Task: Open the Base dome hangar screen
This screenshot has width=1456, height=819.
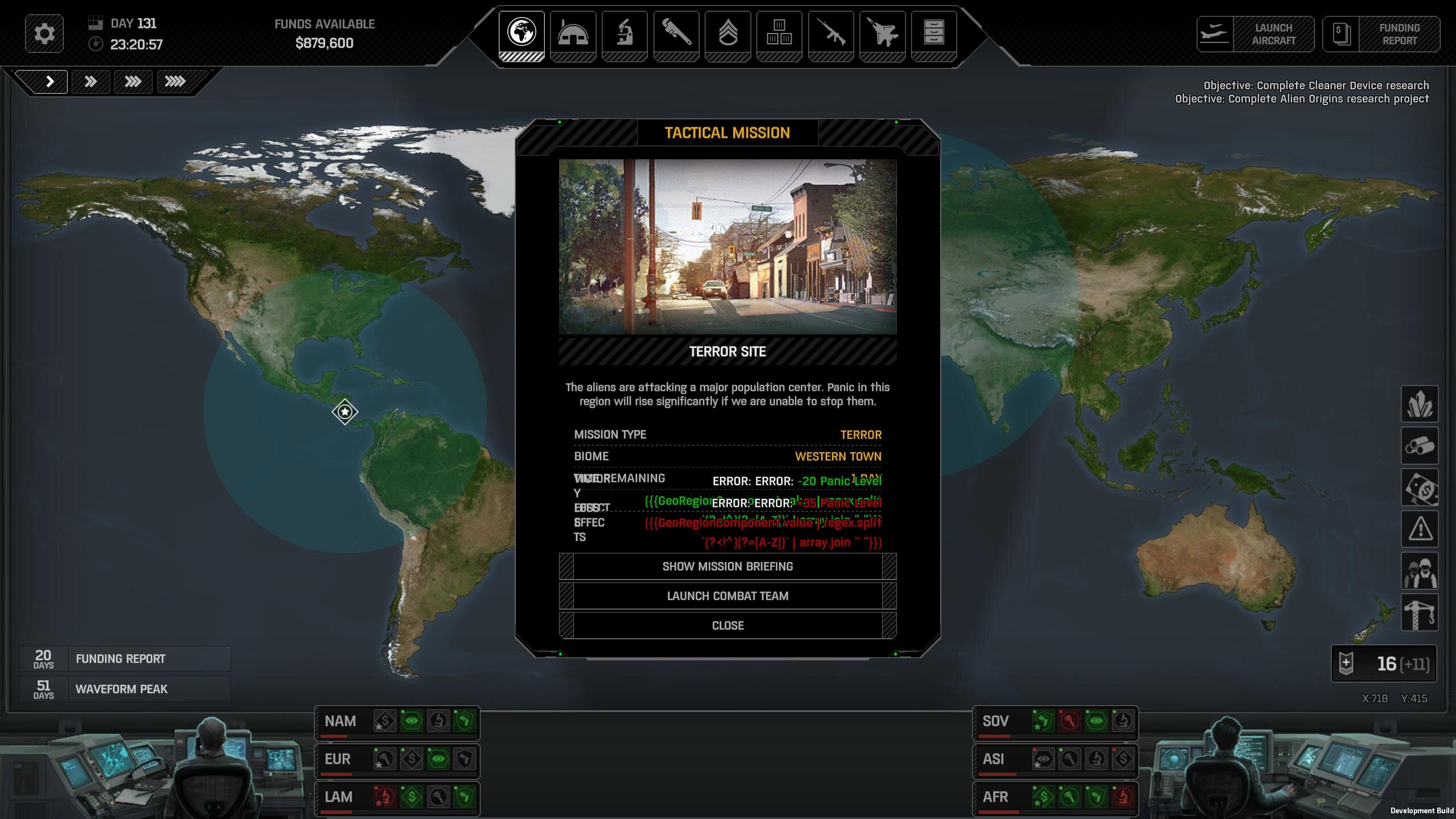Action: coord(573,33)
